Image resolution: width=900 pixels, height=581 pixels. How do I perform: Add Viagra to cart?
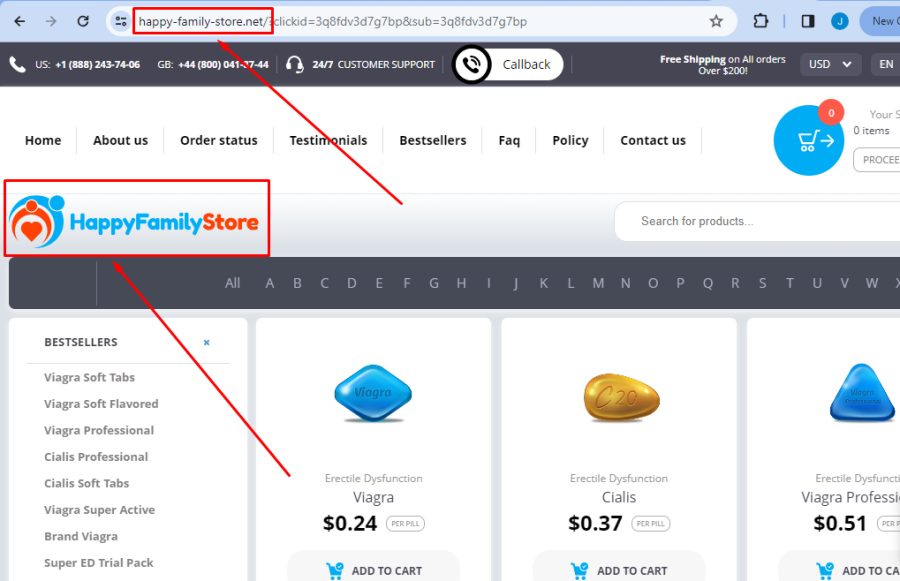click(x=374, y=570)
